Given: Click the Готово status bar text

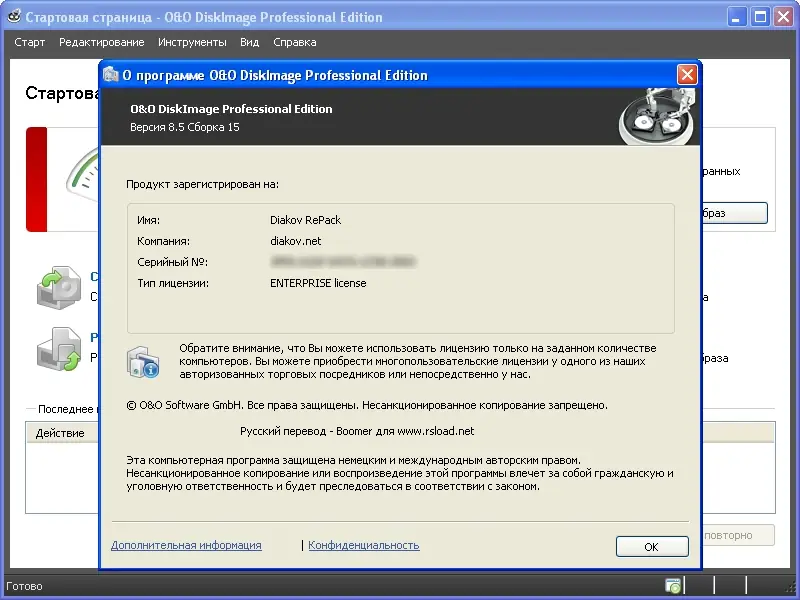Looking at the screenshot, I should [x=24, y=586].
